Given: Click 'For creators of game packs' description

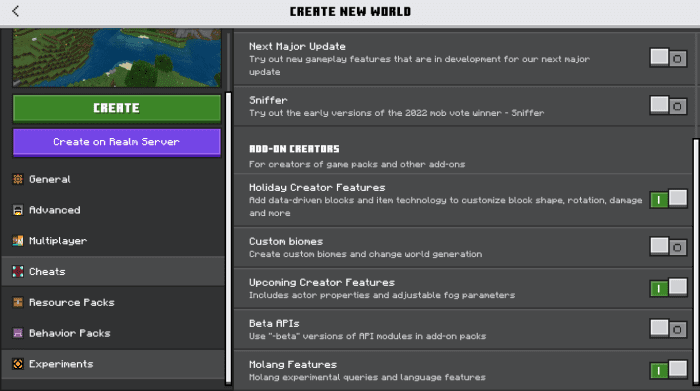Looking at the screenshot, I should click(357, 164).
